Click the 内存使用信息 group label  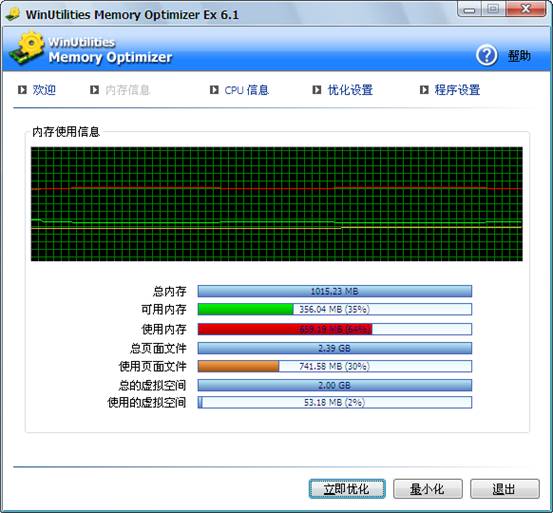66,132
